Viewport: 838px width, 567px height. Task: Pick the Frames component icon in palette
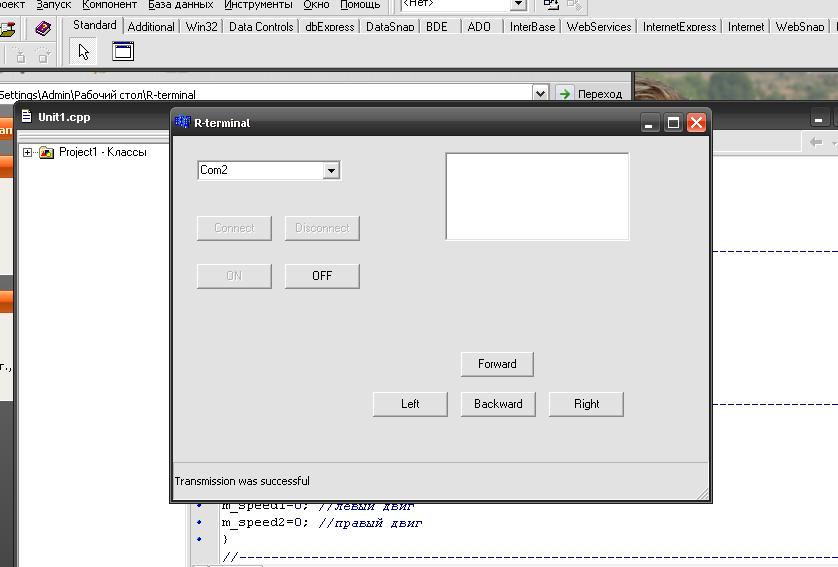(123, 52)
